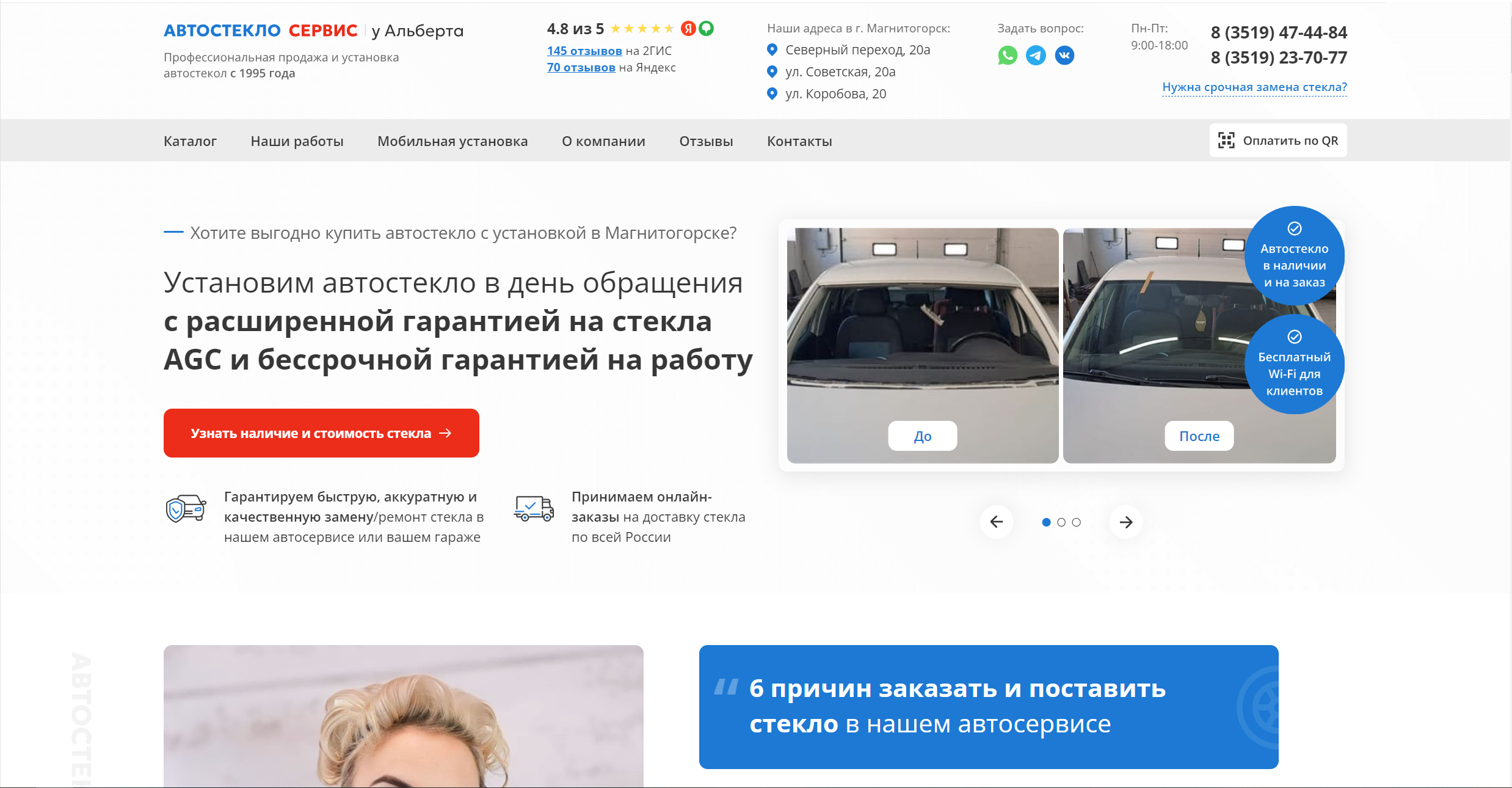Click map pin for Северный переход, 20а
Viewport: 1512px width, 788px height.
772,49
